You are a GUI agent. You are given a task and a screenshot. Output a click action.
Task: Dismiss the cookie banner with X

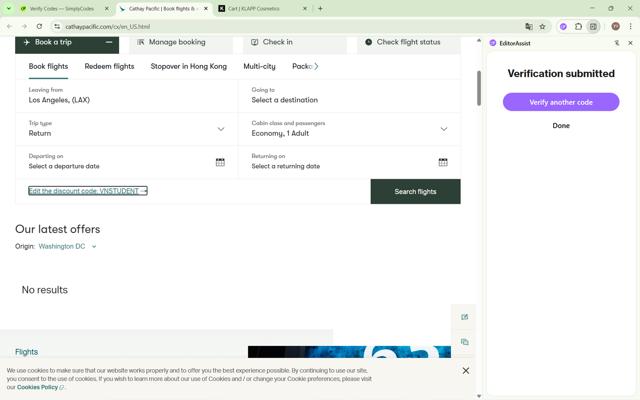tap(466, 371)
